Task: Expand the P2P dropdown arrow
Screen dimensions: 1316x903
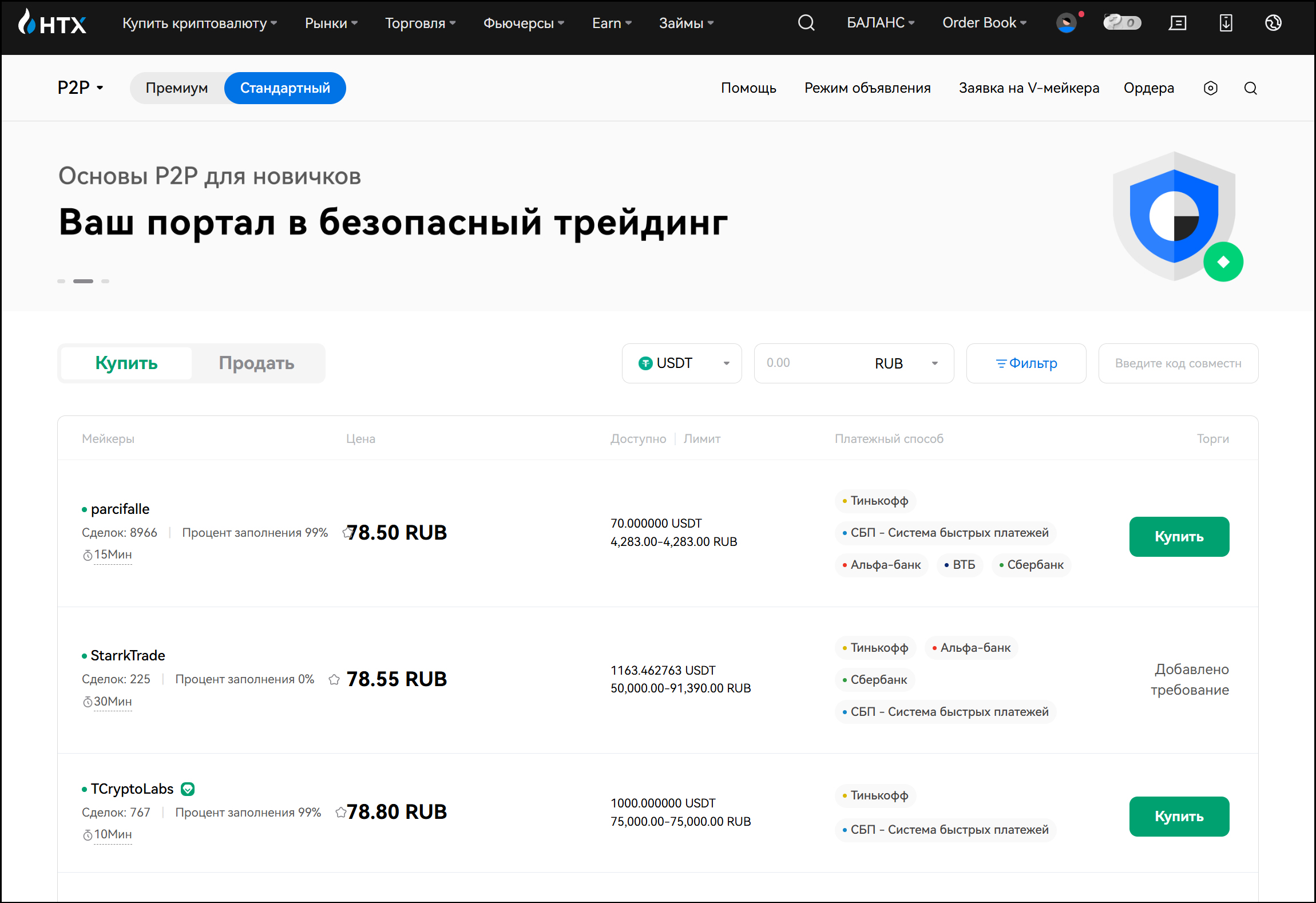Action: tap(100, 88)
